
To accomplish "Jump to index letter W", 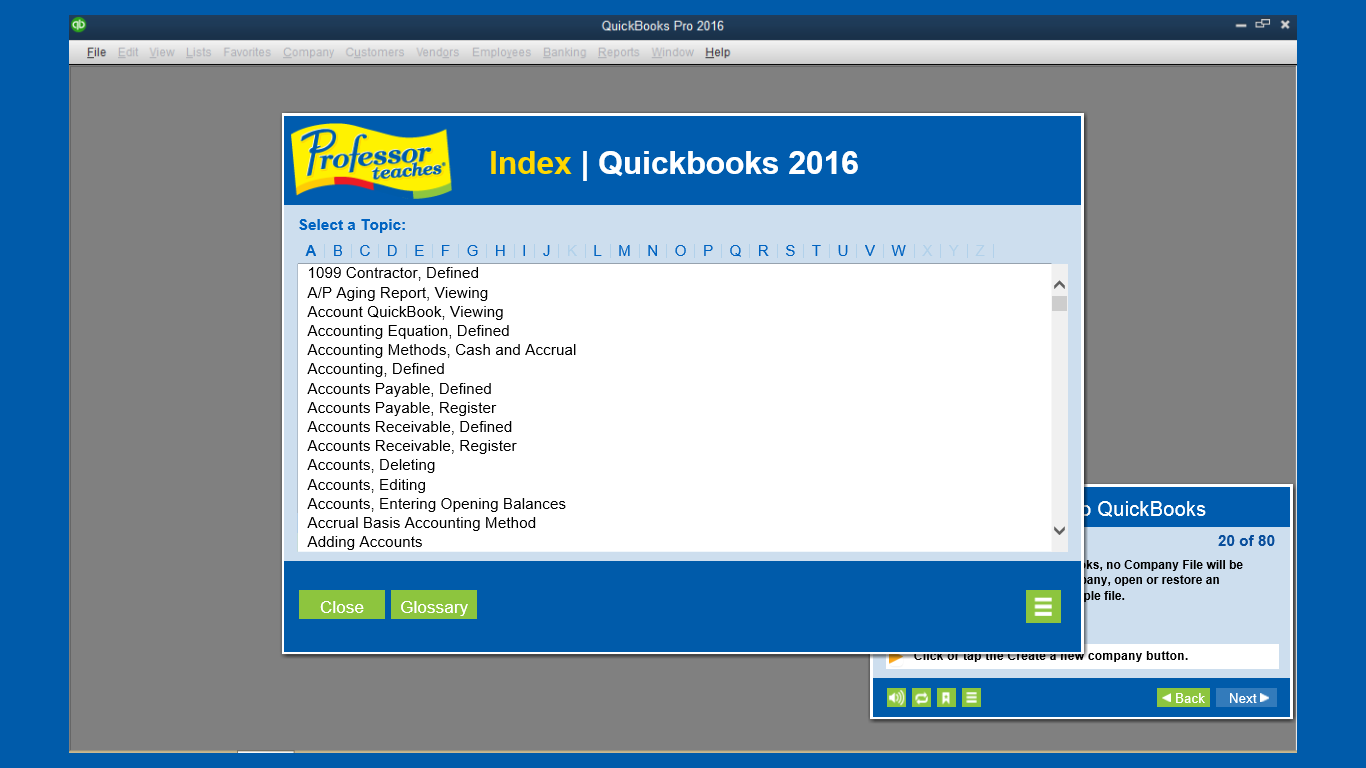I will click(898, 251).
